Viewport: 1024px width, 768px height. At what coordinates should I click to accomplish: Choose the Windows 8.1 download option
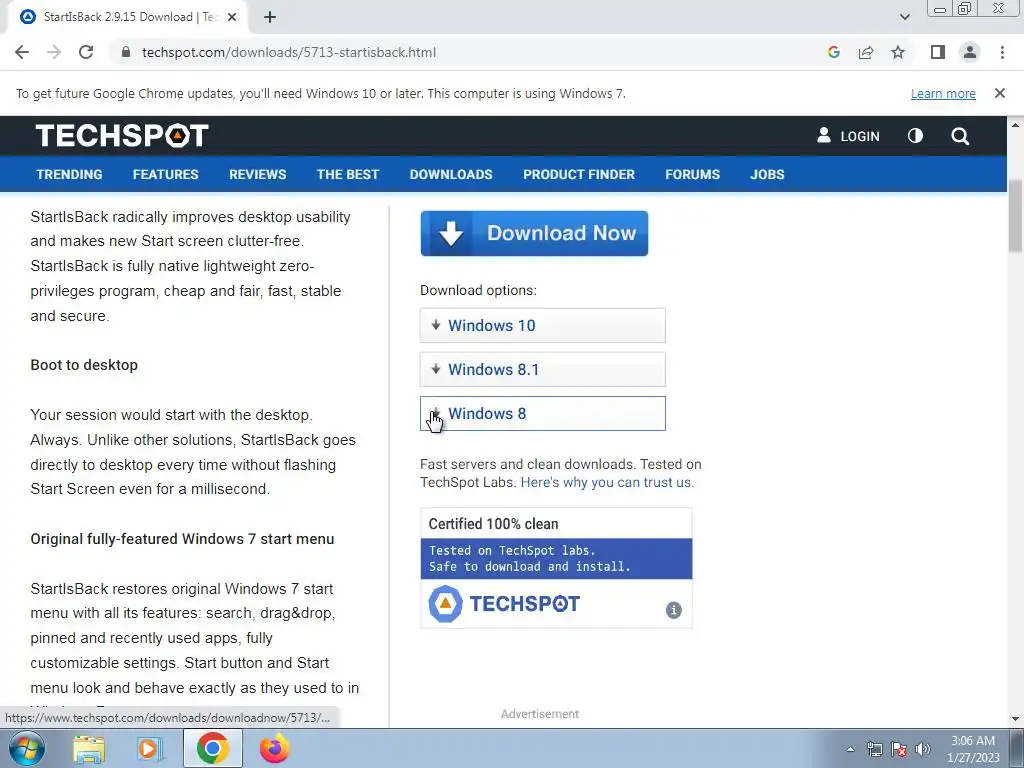tap(543, 370)
